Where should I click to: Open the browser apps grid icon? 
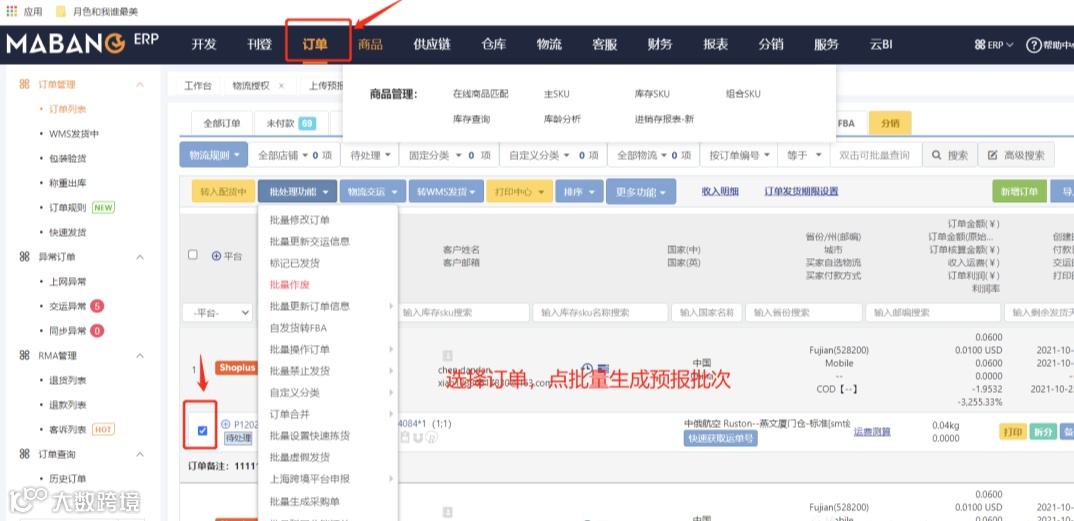click(11, 11)
